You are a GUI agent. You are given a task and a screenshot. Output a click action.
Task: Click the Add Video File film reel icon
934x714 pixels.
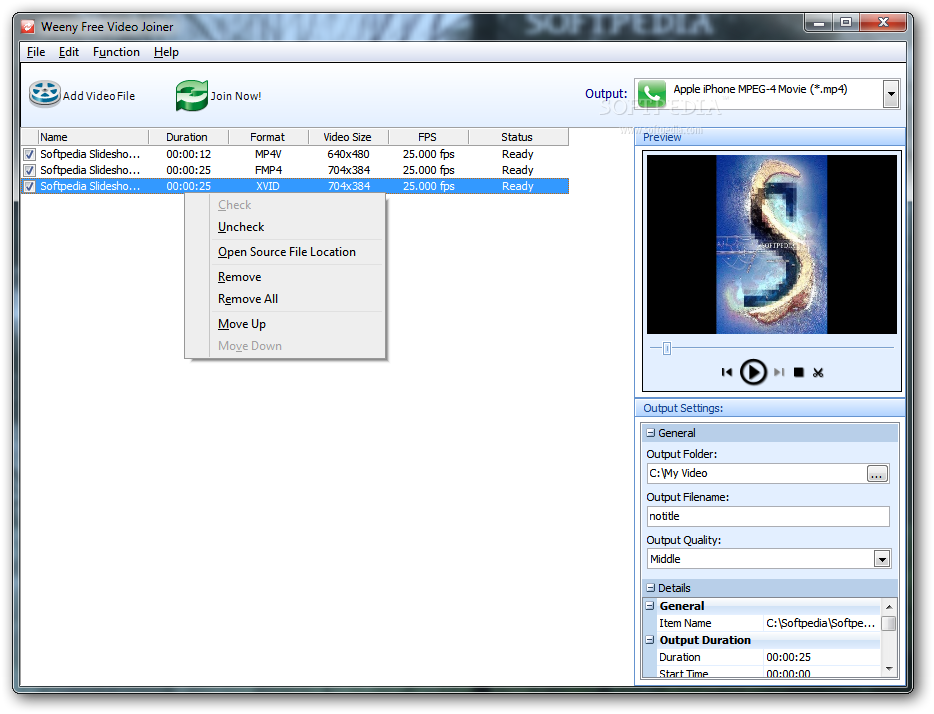pos(45,94)
